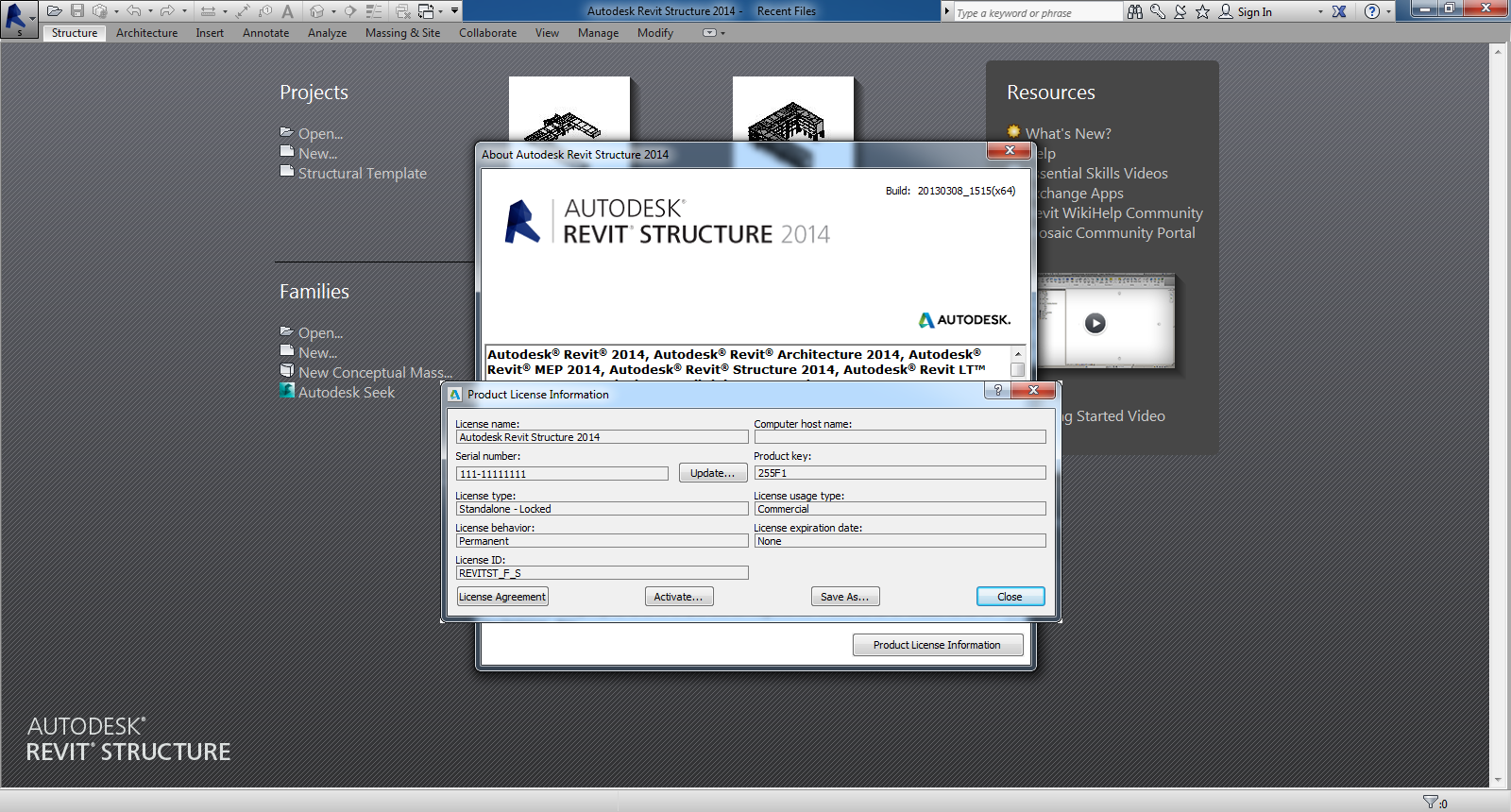
Task: Expand the Sync dropdown arrow
Action: coord(116,11)
